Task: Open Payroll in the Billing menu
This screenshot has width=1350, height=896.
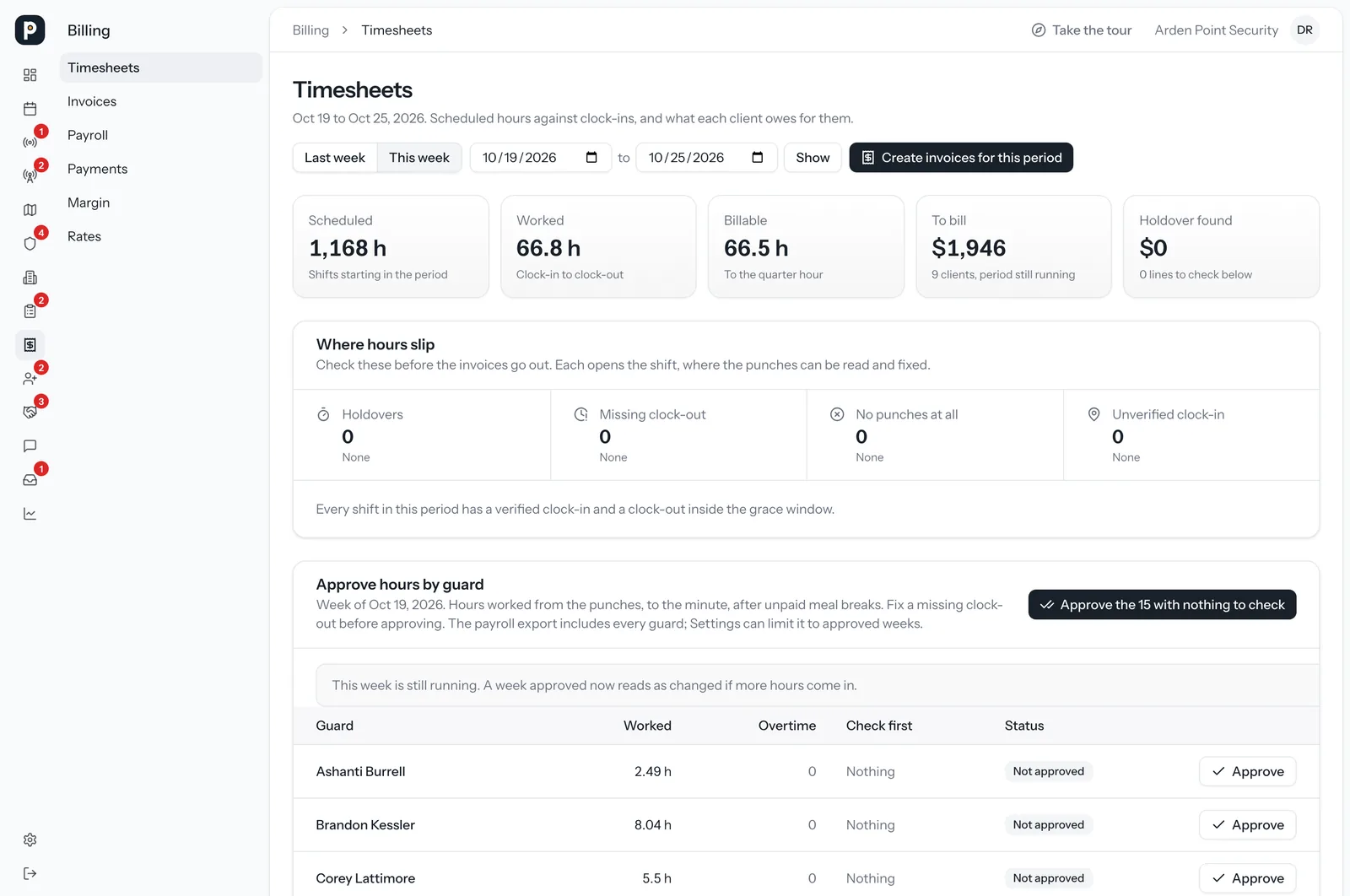Action: coord(161,135)
